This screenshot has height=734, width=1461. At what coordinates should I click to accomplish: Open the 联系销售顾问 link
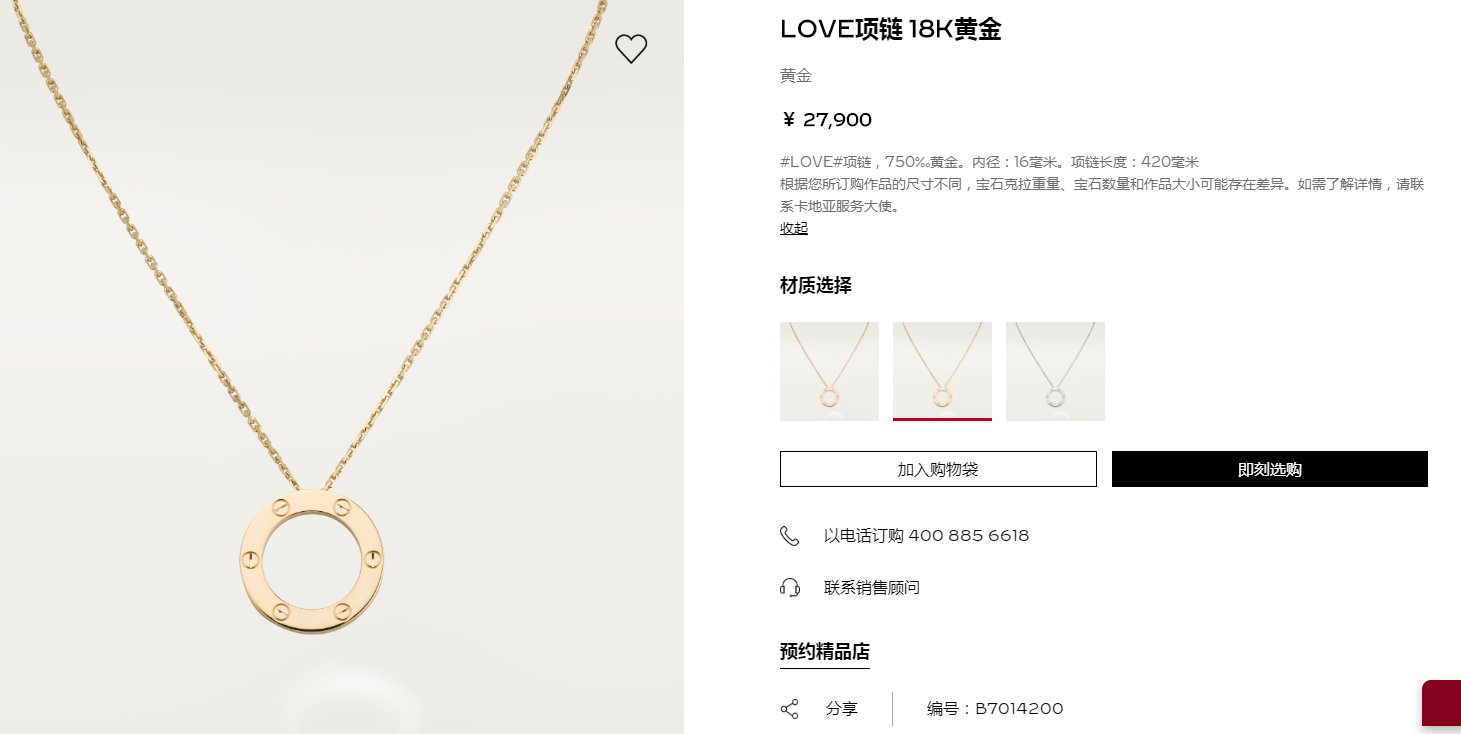(872, 588)
